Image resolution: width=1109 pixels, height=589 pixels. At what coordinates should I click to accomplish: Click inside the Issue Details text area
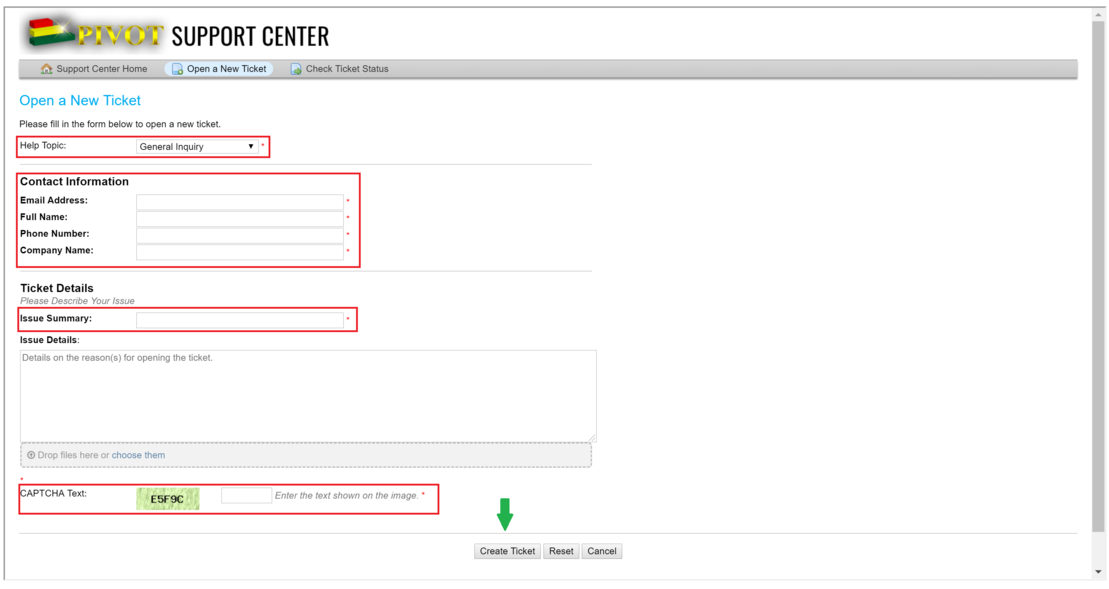point(308,396)
